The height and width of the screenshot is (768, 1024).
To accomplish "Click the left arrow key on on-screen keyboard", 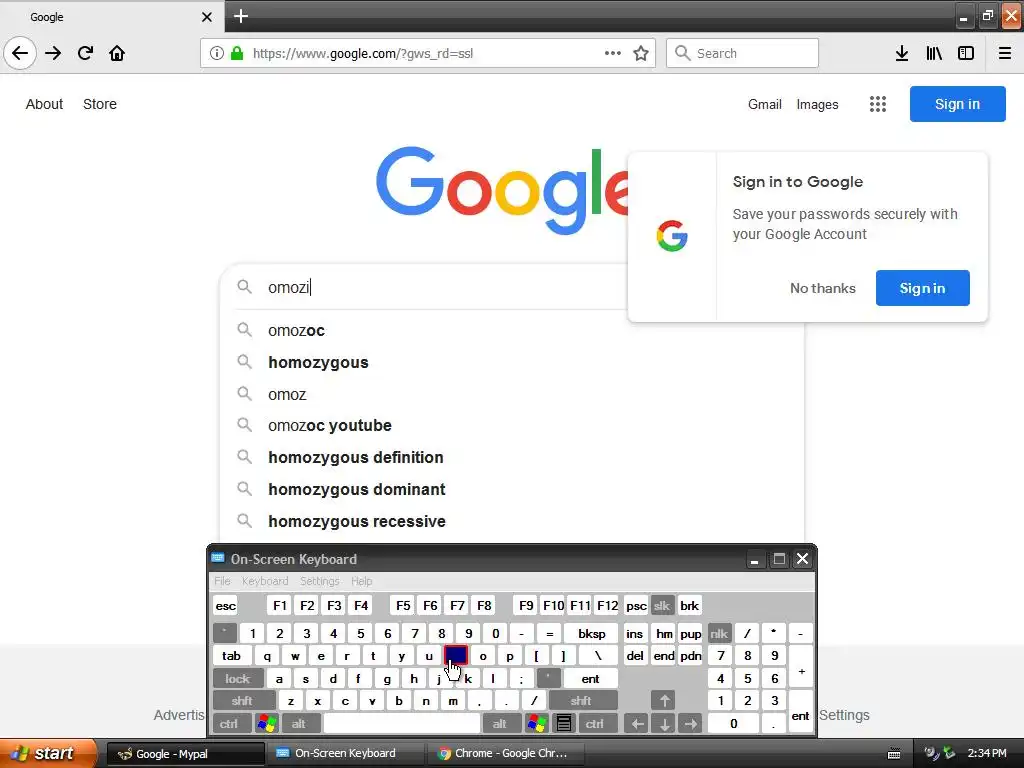I will click(x=637, y=724).
